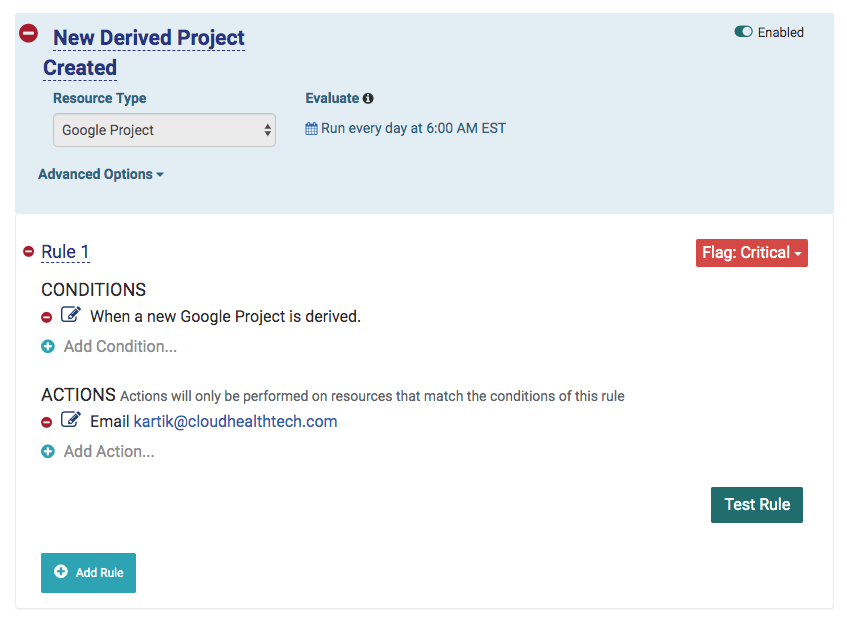847x622 pixels.
Task: Click Run every day at 6:00 AM schedule
Action: (413, 129)
